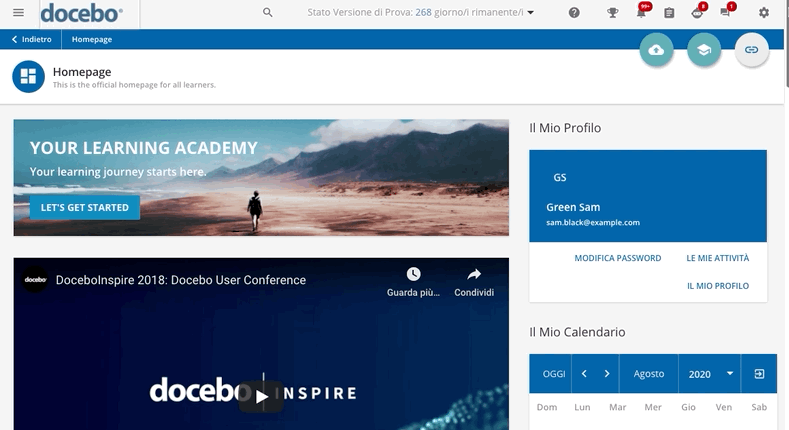789x430 pixels.
Task: Open the chat messages icon
Action: (726, 13)
